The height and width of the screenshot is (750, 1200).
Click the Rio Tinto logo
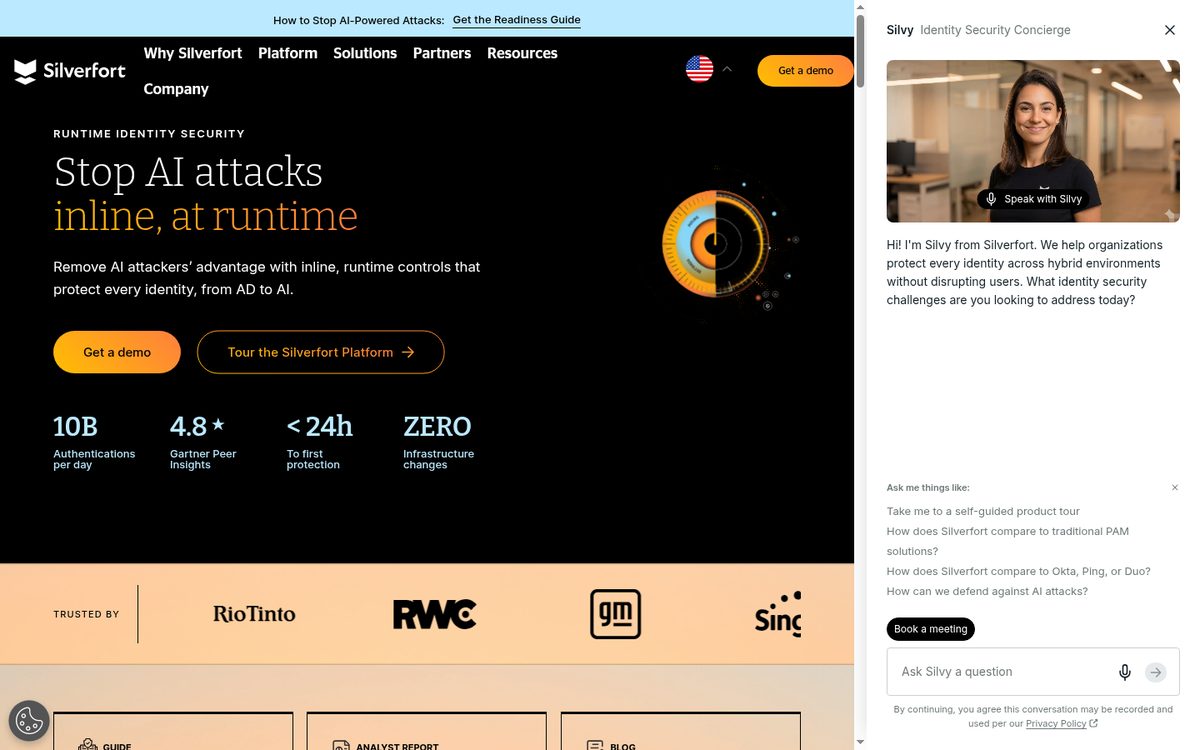coord(254,614)
